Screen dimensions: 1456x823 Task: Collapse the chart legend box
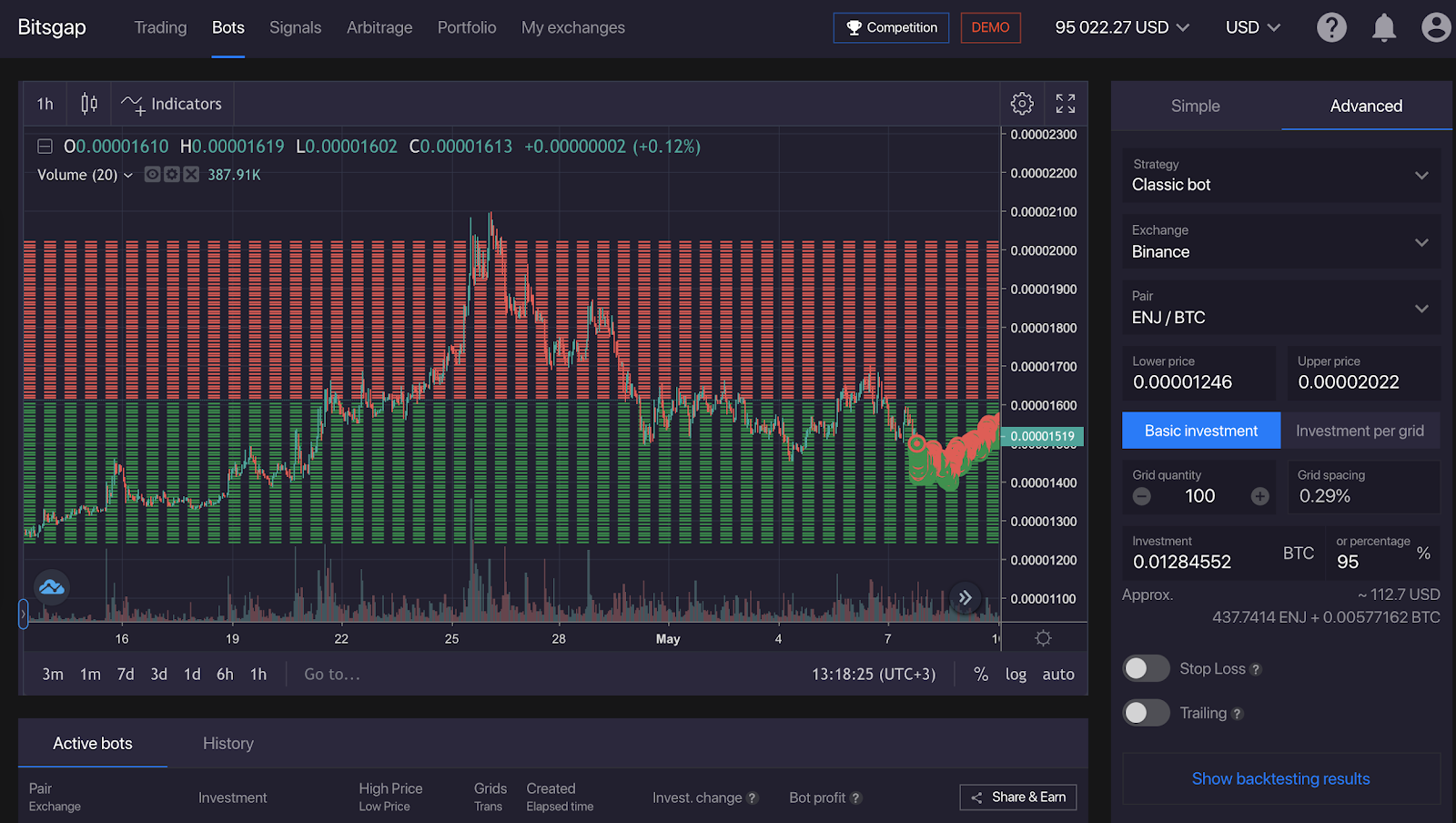pyautogui.click(x=45, y=147)
